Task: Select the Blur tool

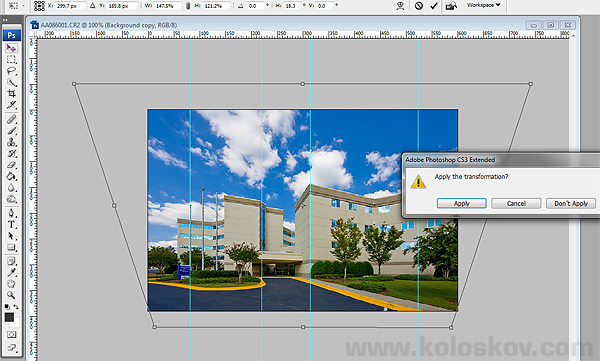Action: coord(11,188)
